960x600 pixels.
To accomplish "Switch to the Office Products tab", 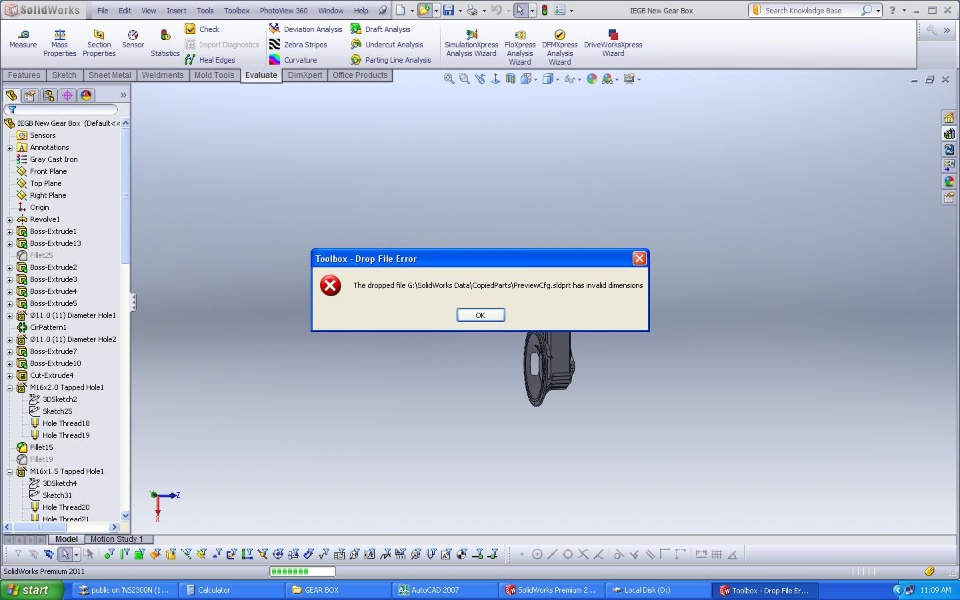I will pos(360,75).
